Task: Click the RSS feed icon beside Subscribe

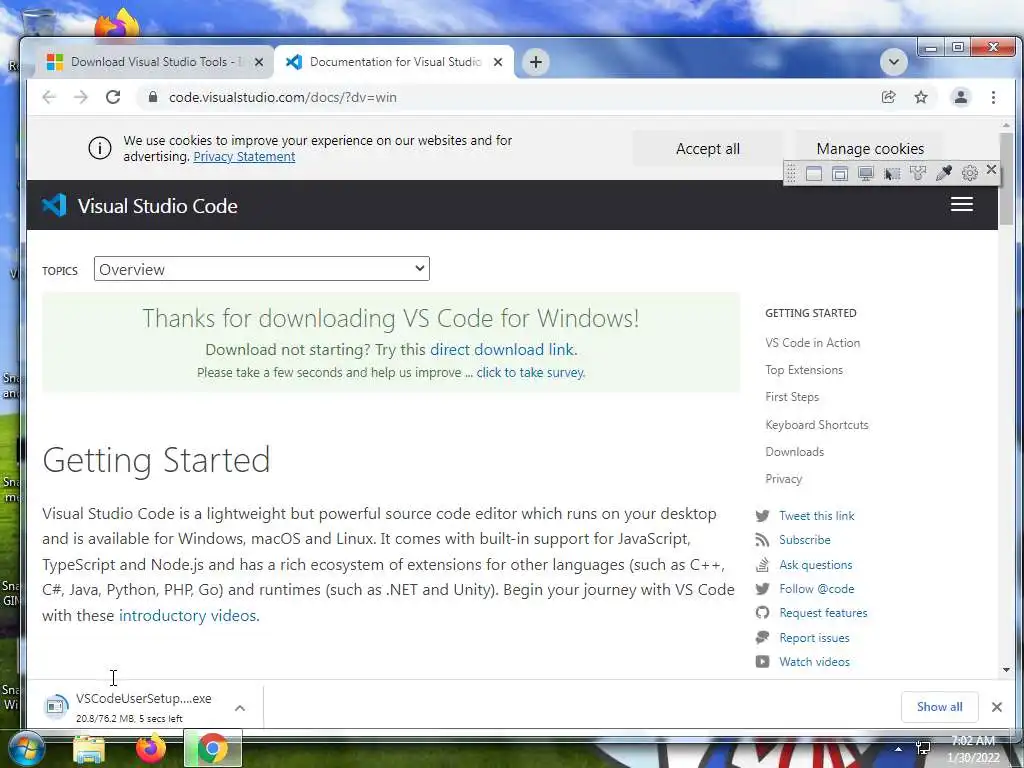Action: pos(762,540)
